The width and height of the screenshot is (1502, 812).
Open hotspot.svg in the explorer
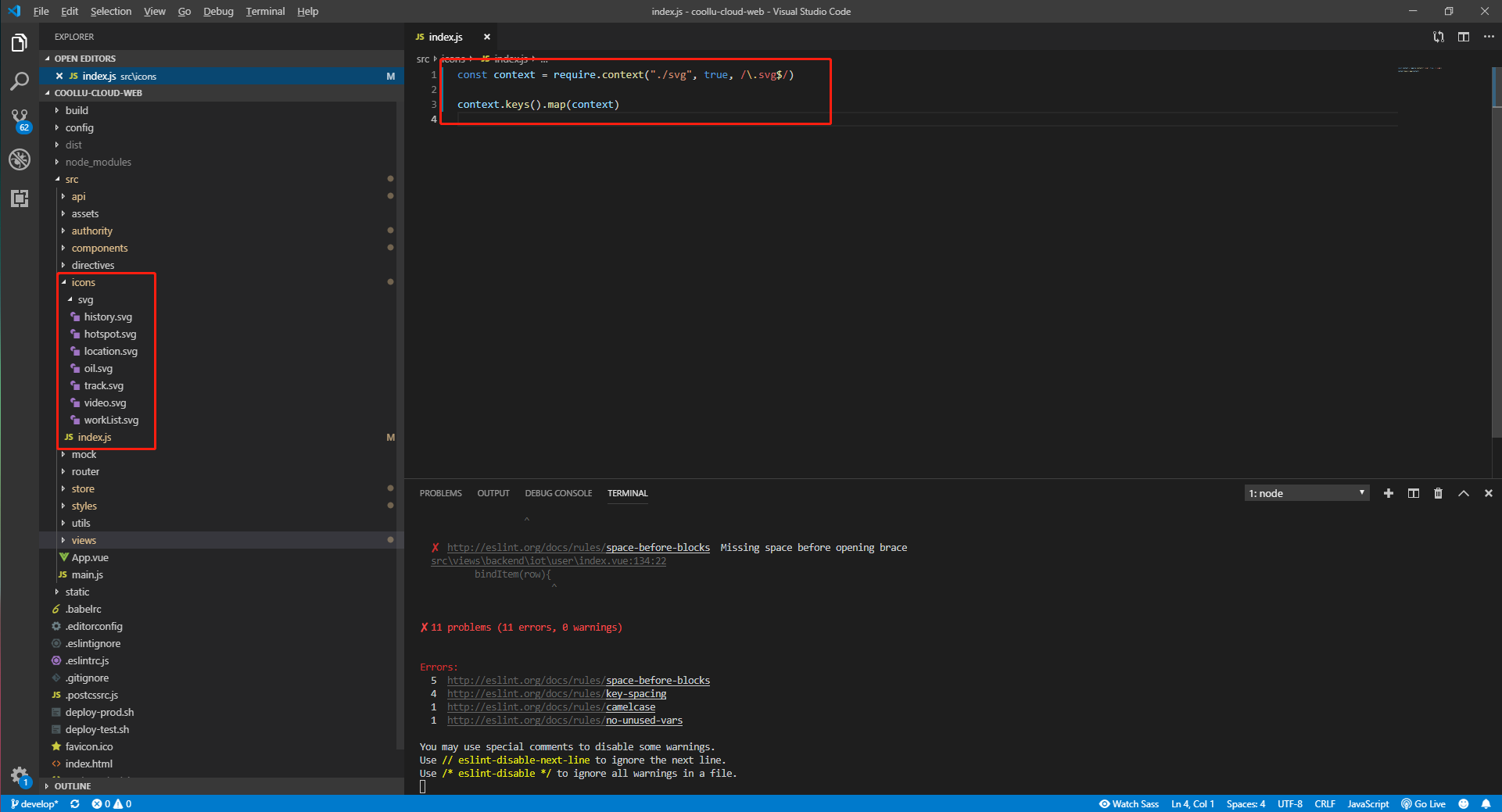click(109, 334)
